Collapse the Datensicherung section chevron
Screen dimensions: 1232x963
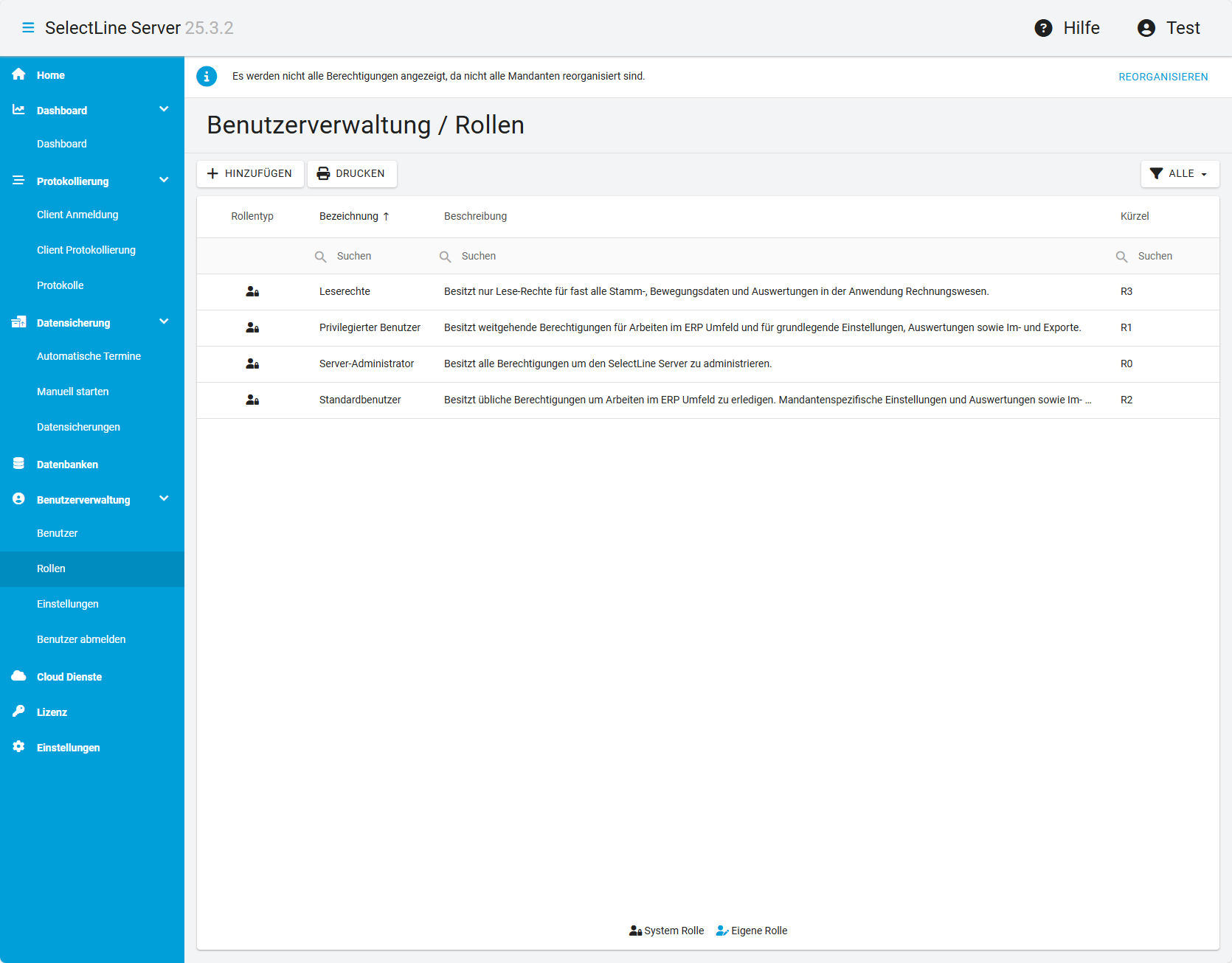pos(164,322)
